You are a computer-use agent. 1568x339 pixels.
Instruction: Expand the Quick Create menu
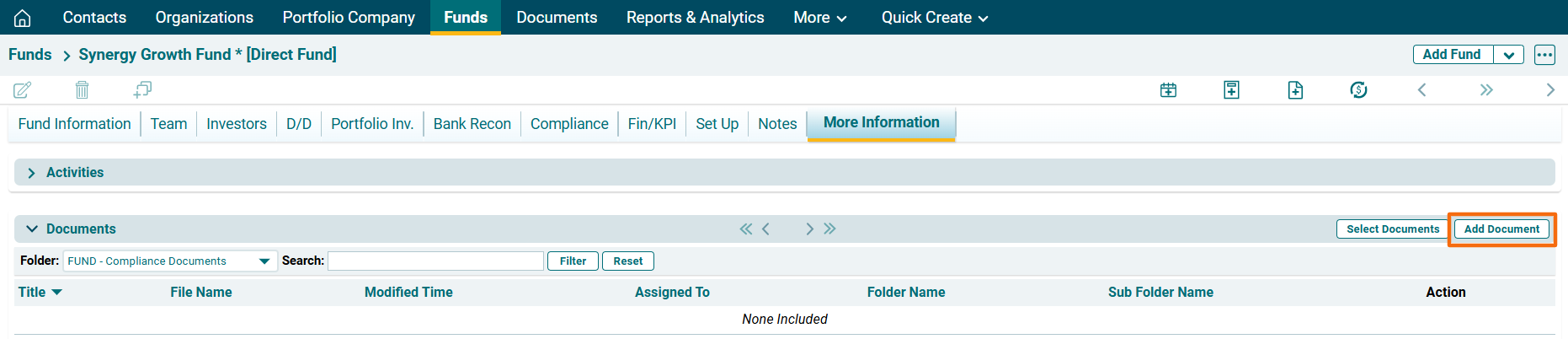(934, 18)
